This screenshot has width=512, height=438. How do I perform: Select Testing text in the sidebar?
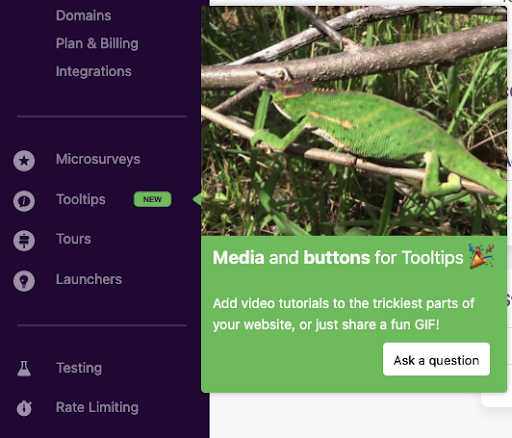pos(79,368)
